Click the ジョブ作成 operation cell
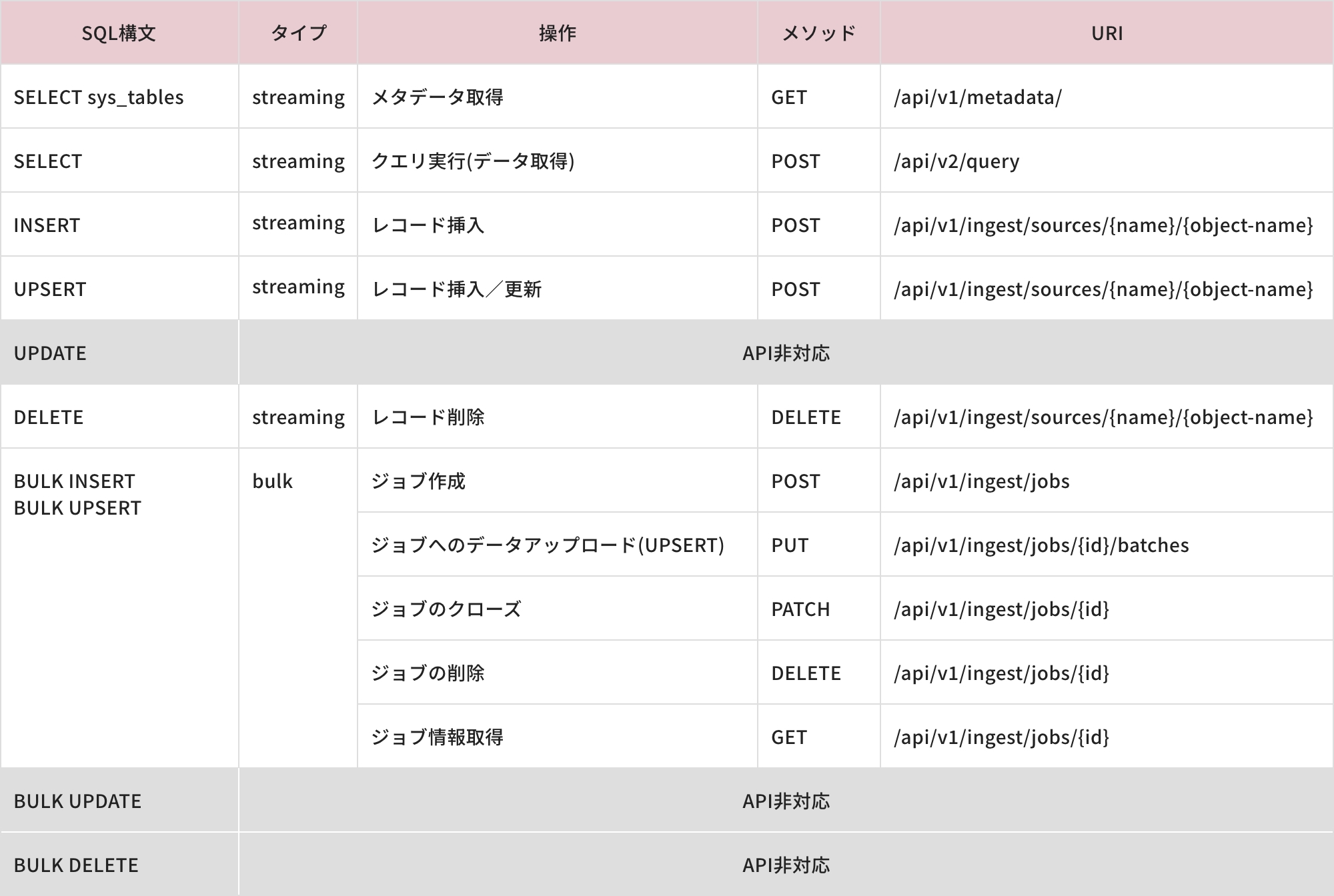 [418, 481]
